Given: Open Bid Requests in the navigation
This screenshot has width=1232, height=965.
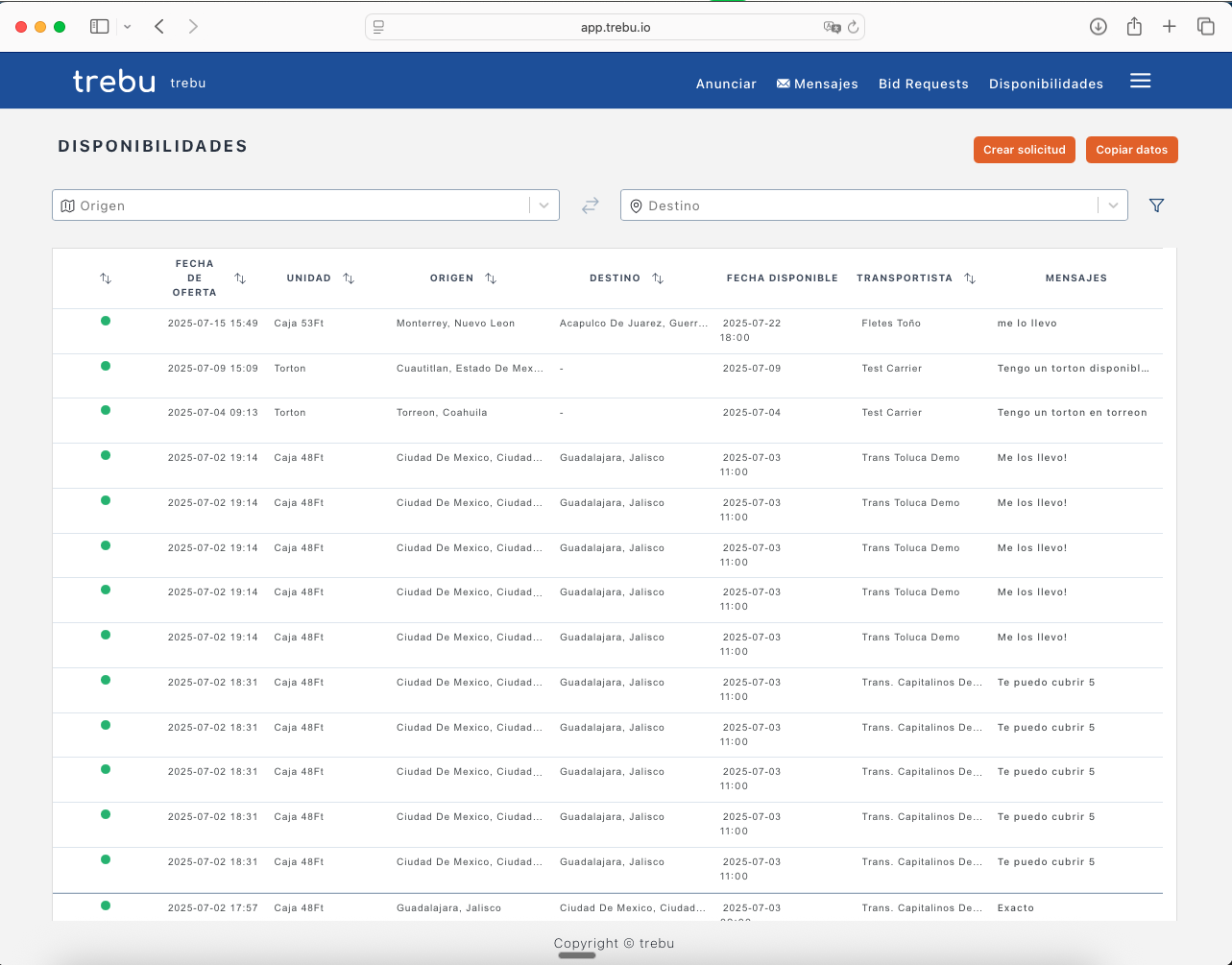Looking at the screenshot, I should 924,84.
